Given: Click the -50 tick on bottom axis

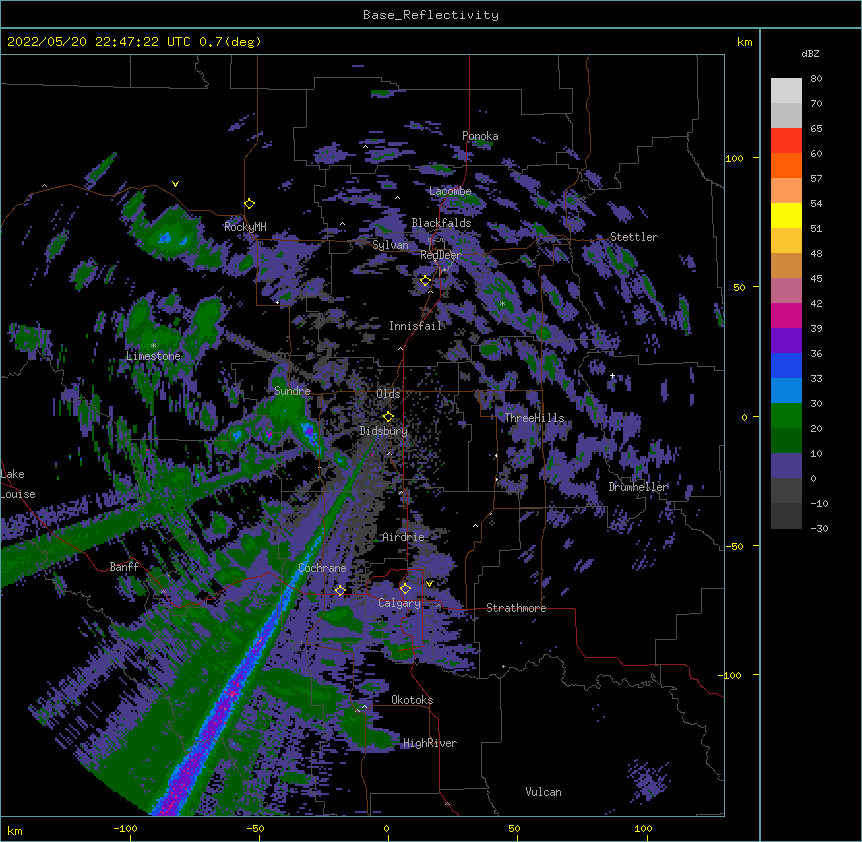Looking at the screenshot, I should pyautogui.click(x=255, y=828).
